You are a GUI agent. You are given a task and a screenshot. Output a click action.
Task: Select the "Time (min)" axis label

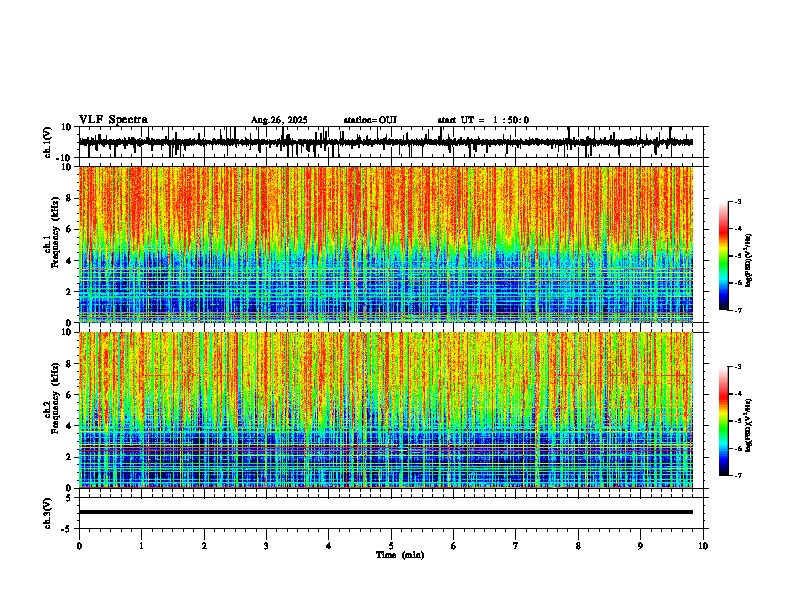(400, 555)
